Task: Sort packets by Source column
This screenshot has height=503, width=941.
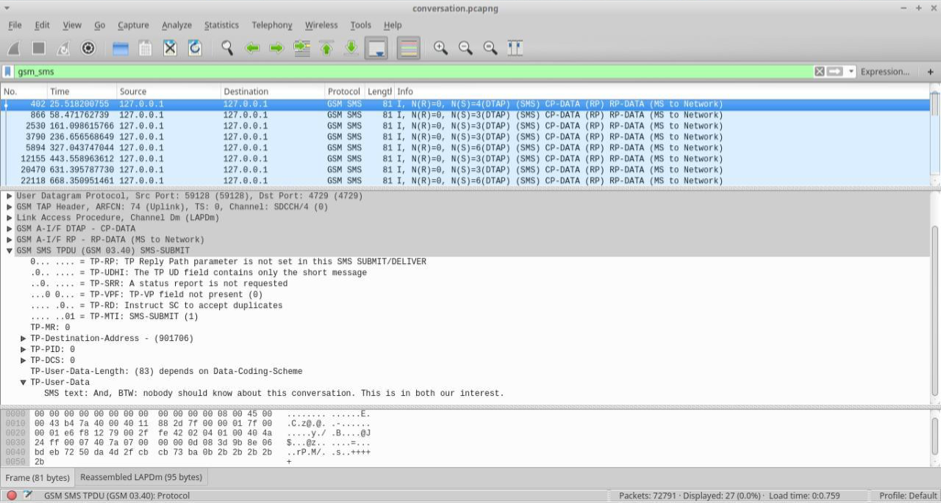Action: click(x=169, y=91)
